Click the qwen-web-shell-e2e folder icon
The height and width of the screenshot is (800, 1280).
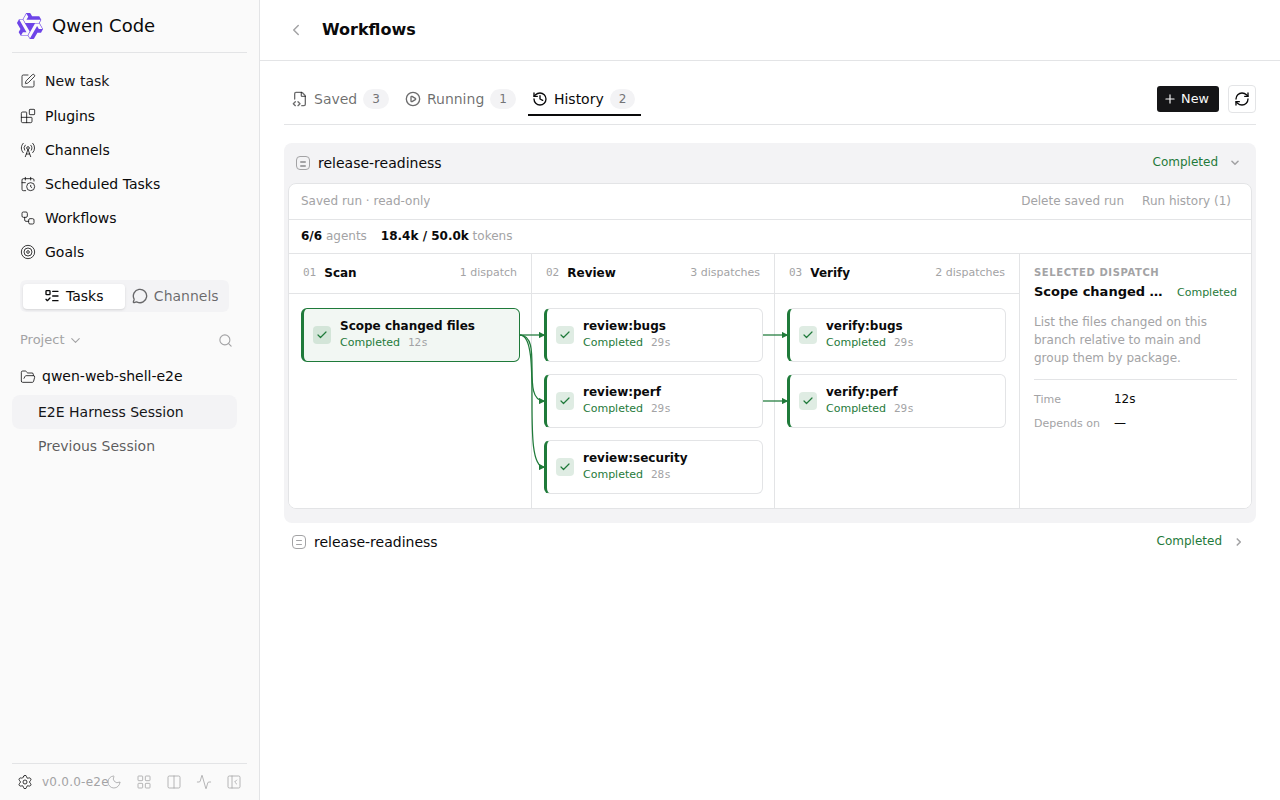point(28,377)
